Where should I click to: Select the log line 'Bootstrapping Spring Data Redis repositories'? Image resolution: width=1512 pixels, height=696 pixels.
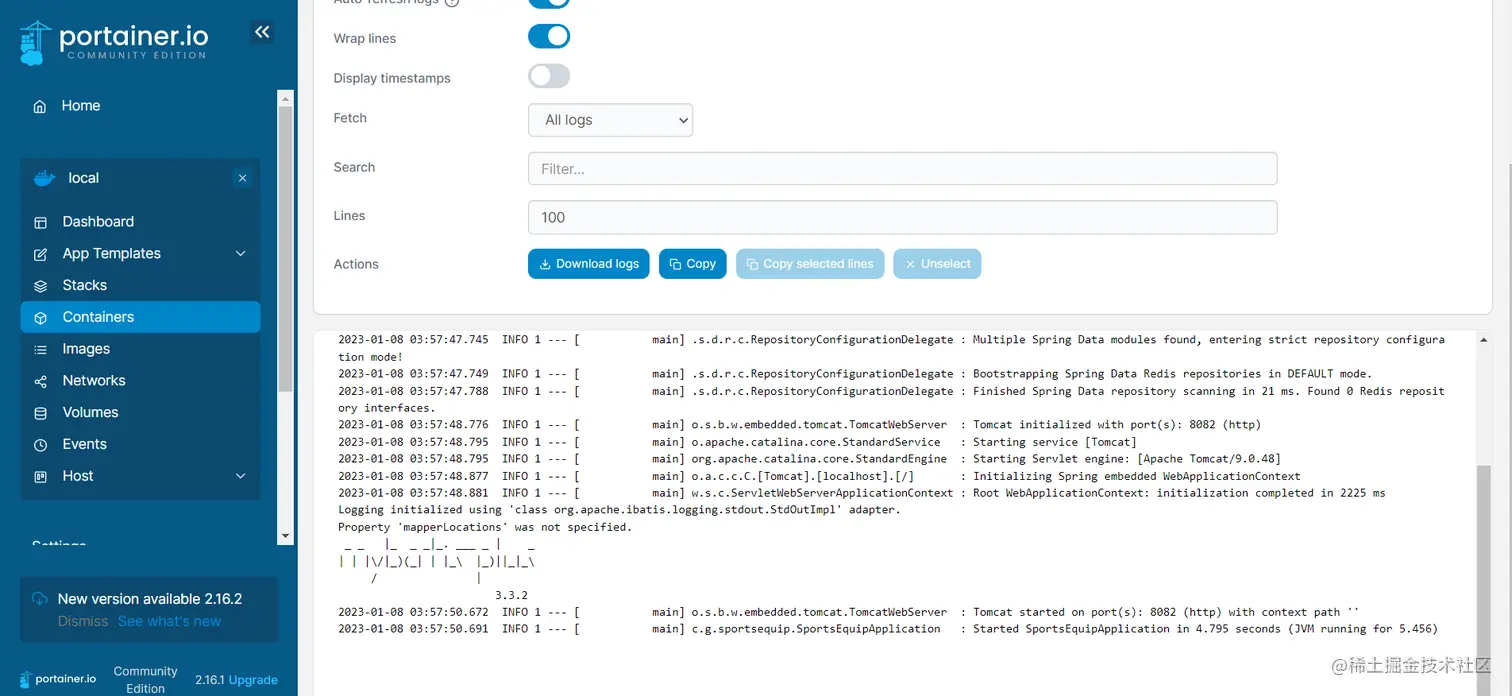pyautogui.click(x=855, y=374)
